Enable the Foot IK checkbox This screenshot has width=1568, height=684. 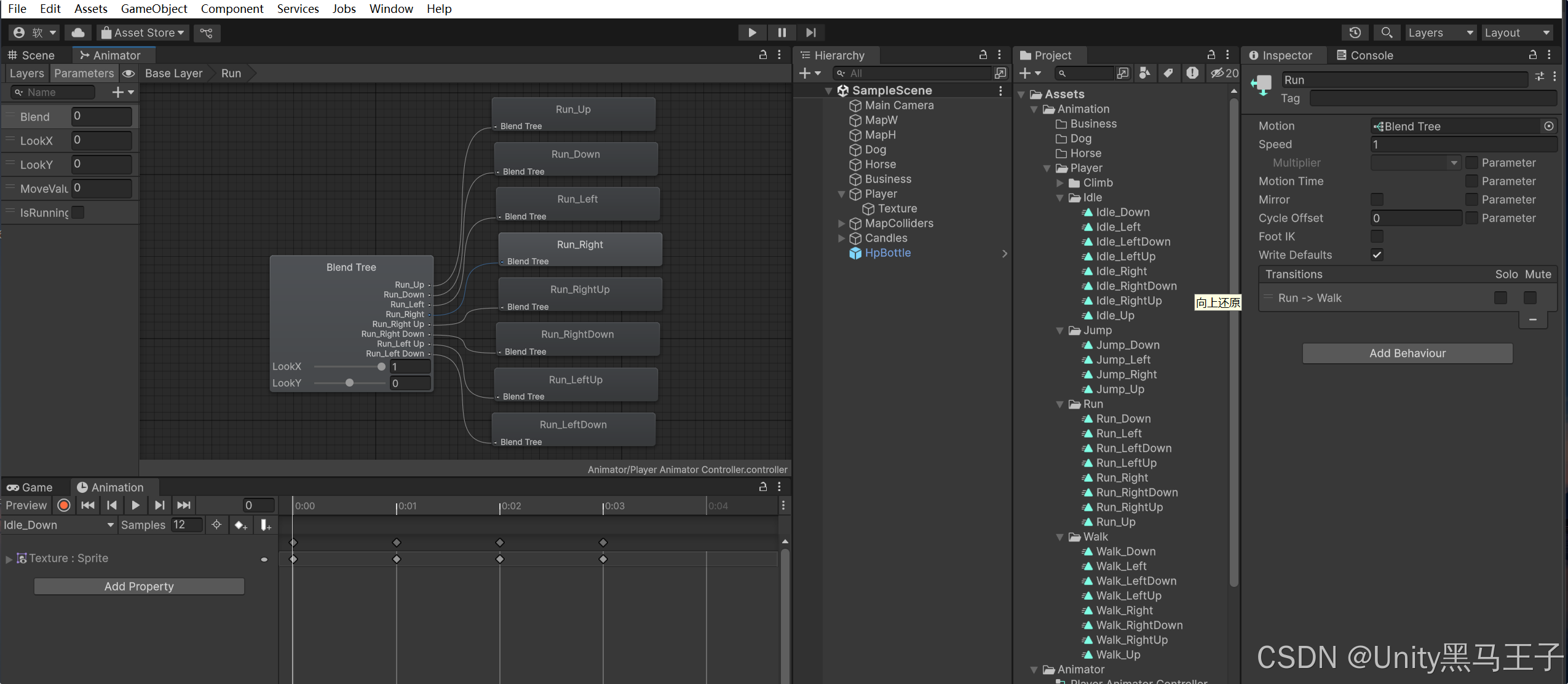(1377, 237)
